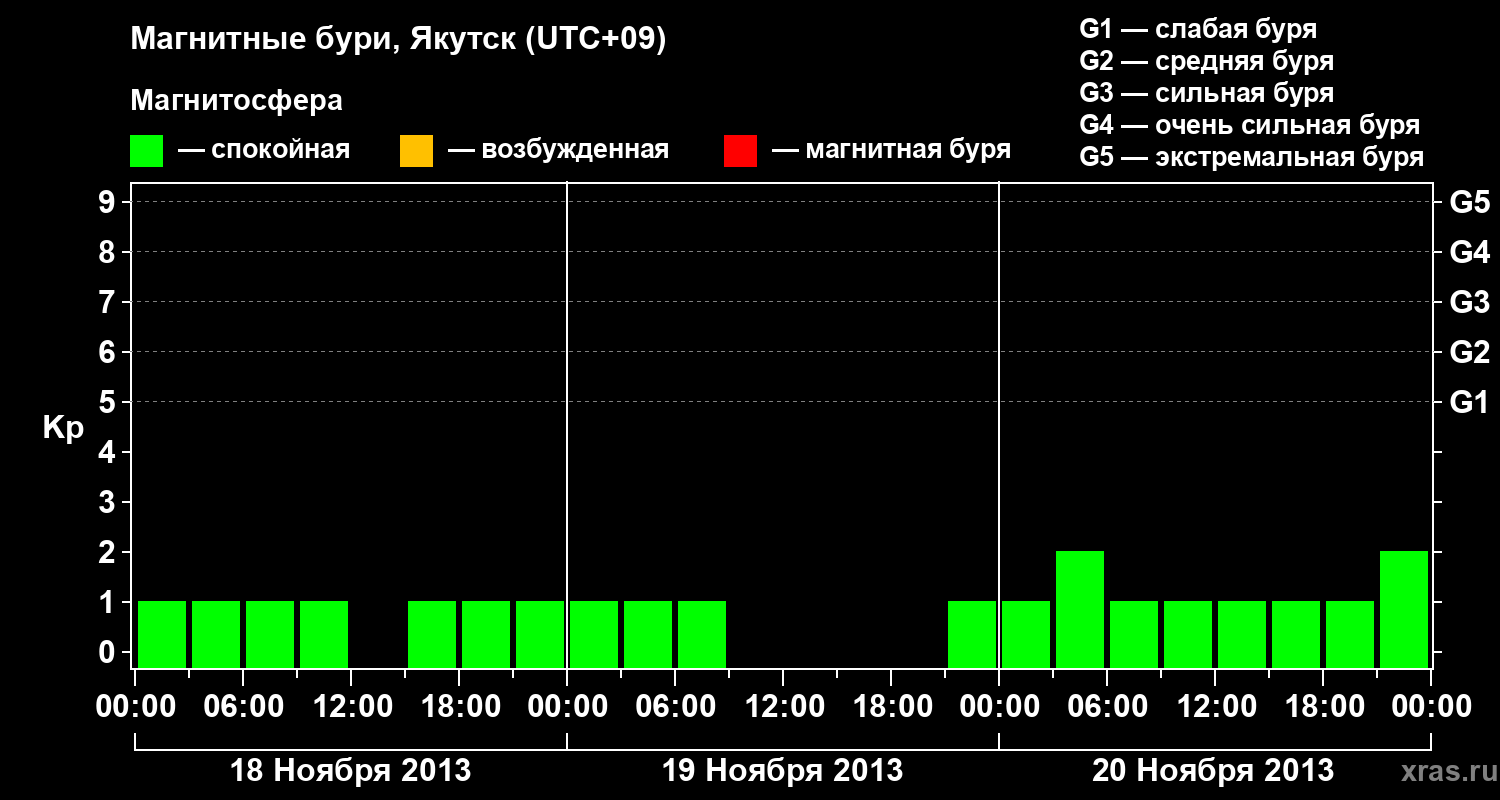
Task: Click the 00:00–03:00 bar on 18 Ноября
Action: pyautogui.click(x=162, y=634)
